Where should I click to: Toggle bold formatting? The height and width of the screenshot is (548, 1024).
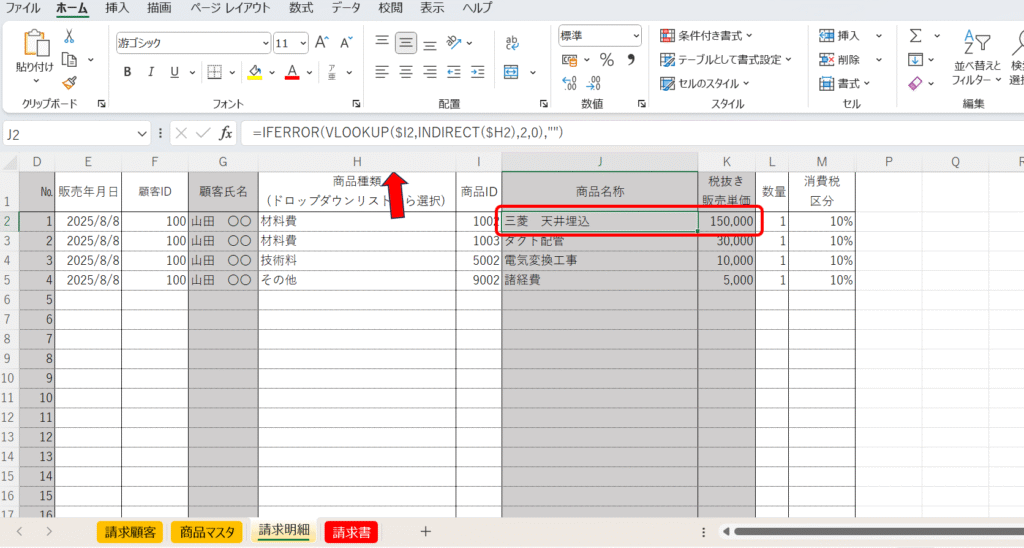coord(127,72)
